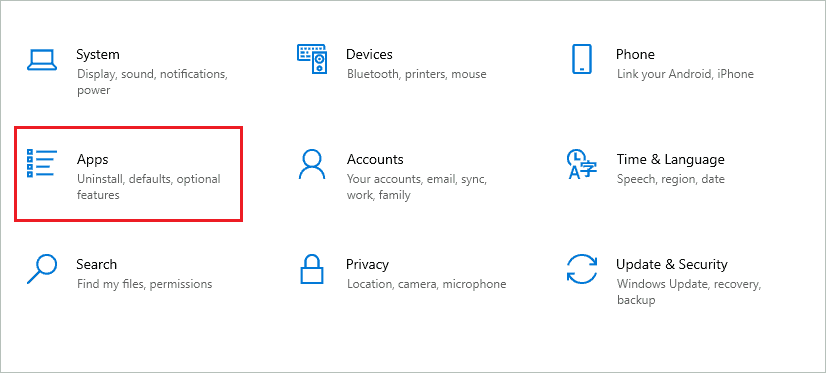
Task: Open the Phone settings title
Action: (635, 55)
